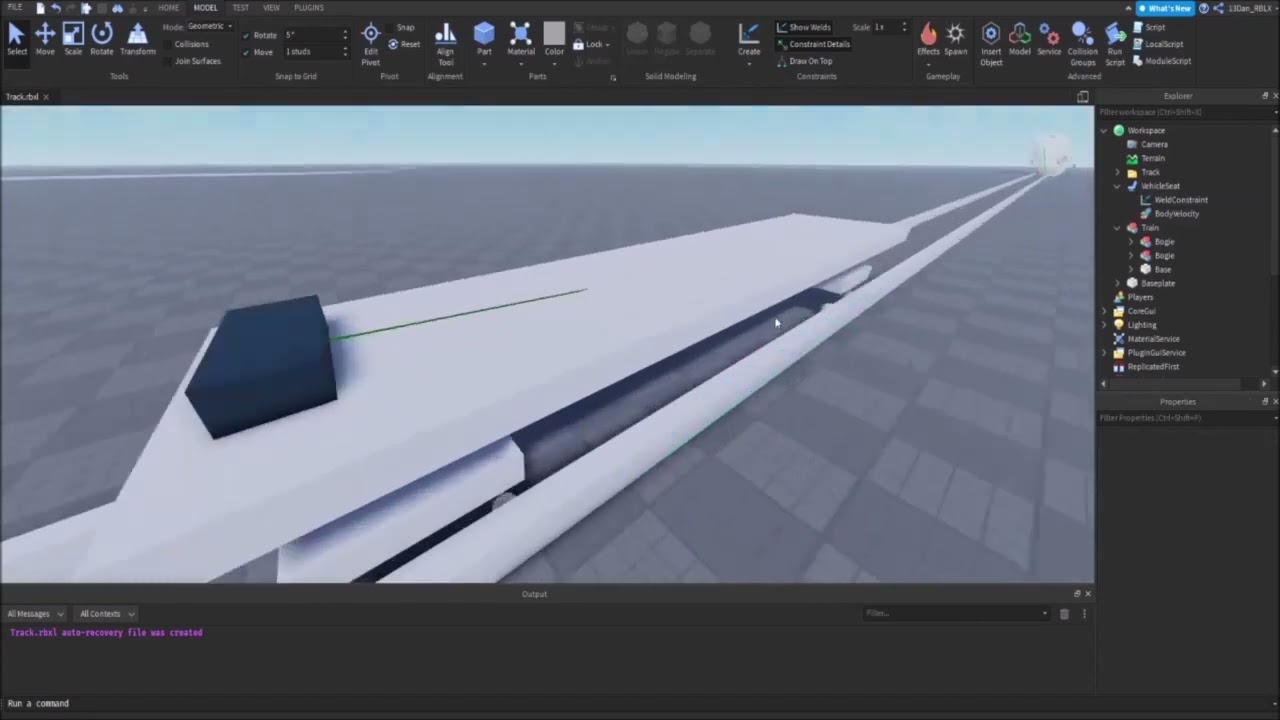Screen dimensions: 1280x720
Task: Open the FILE menu
Action: pyautogui.click(x=15, y=8)
